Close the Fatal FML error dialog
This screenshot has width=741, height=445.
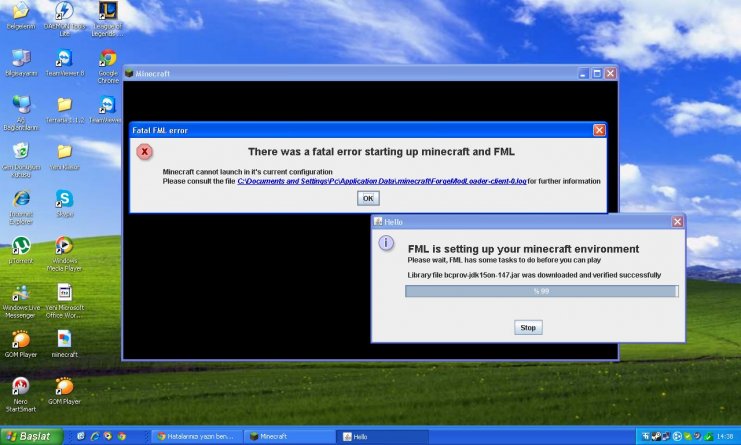[x=599, y=130]
